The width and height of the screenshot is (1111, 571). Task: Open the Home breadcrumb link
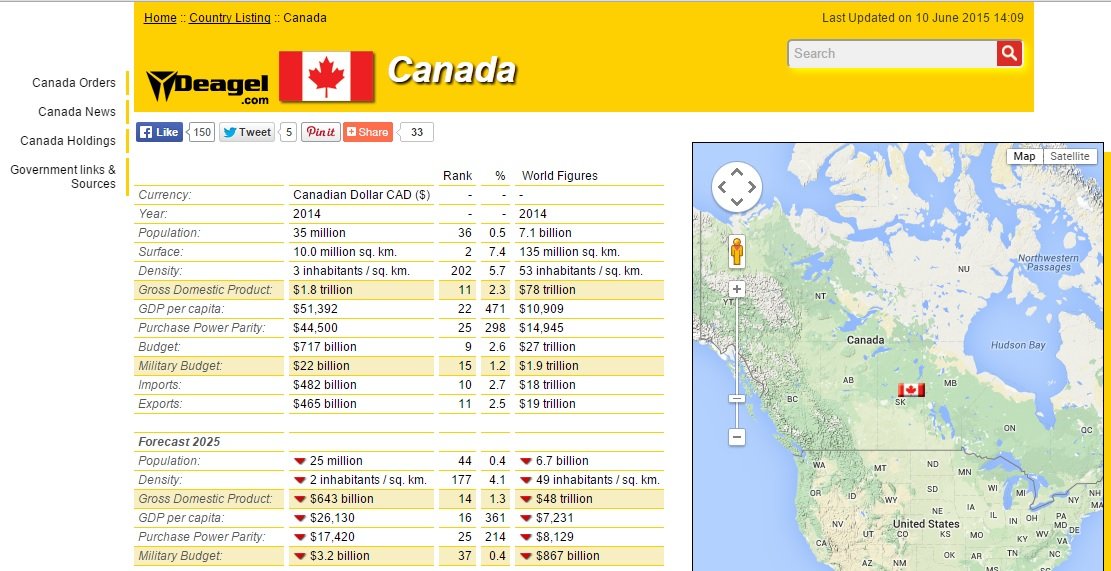[160, 18]
